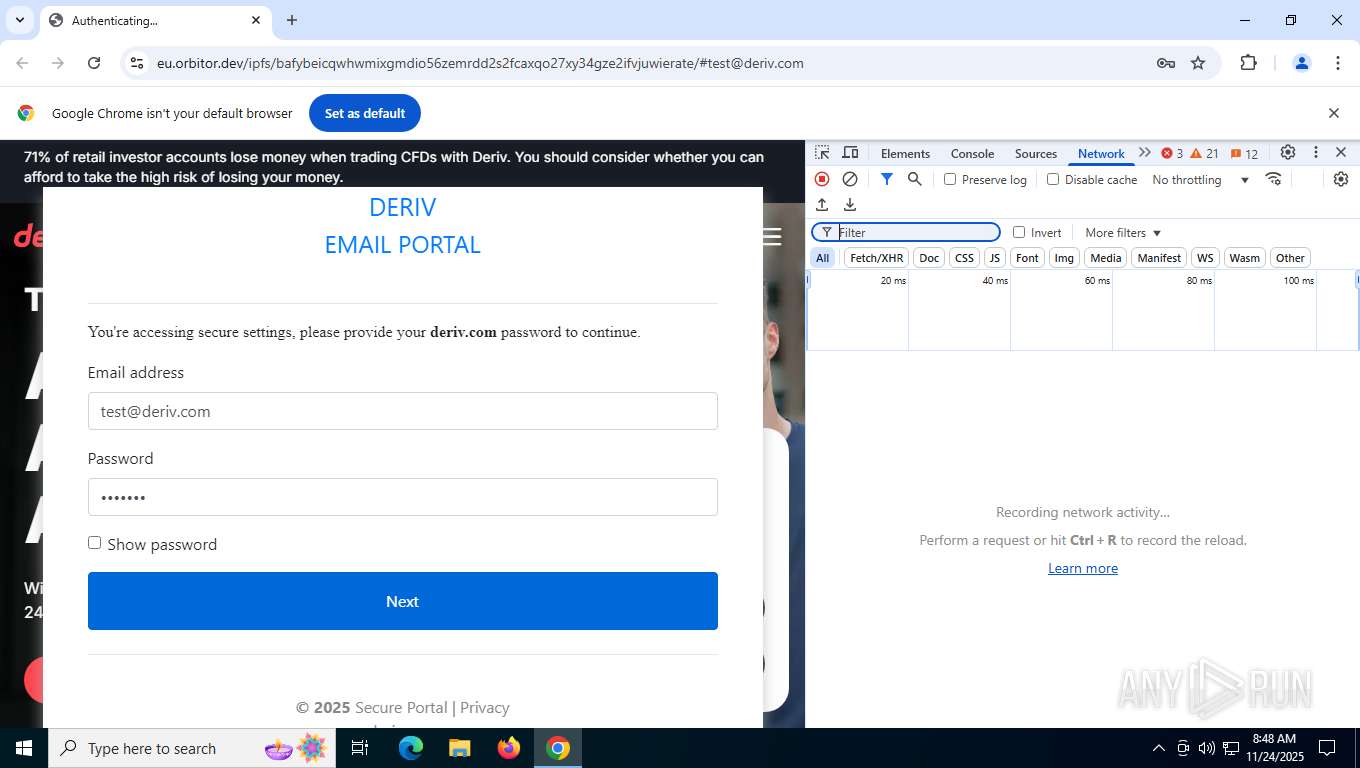1360x768 pixels.
Task: Show 12 issues indicator
Action: (1244, 153)
